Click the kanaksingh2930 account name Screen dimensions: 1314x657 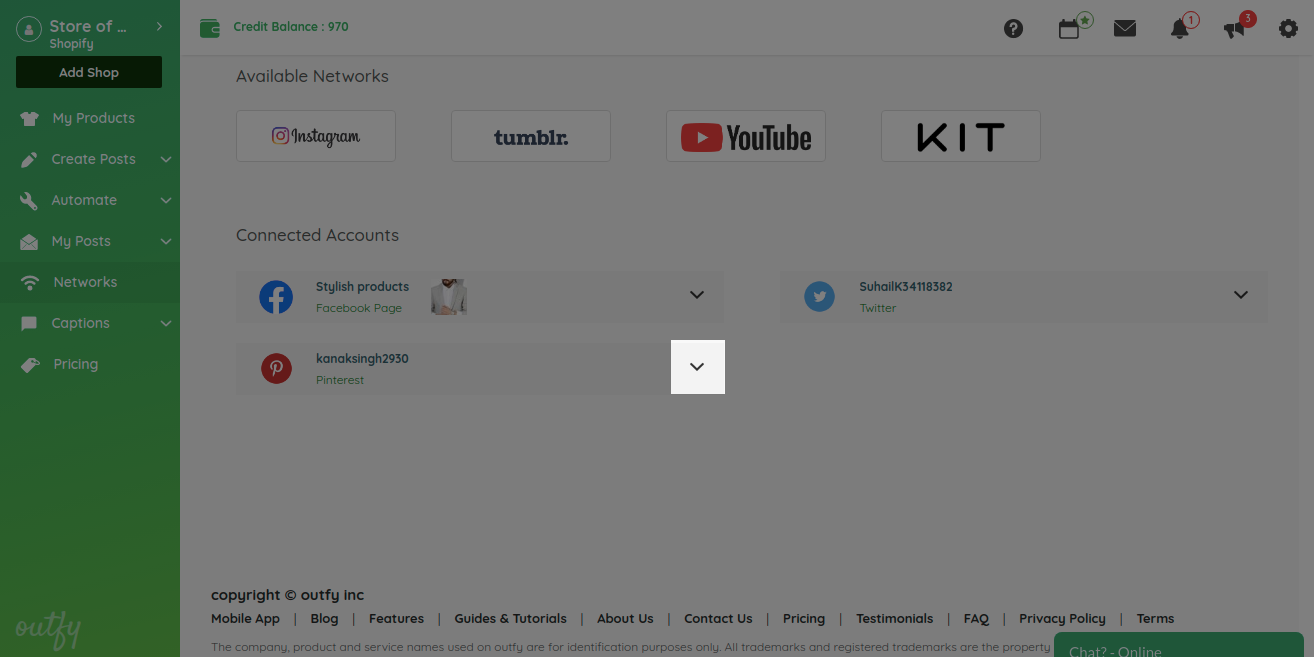coord(362,359)
